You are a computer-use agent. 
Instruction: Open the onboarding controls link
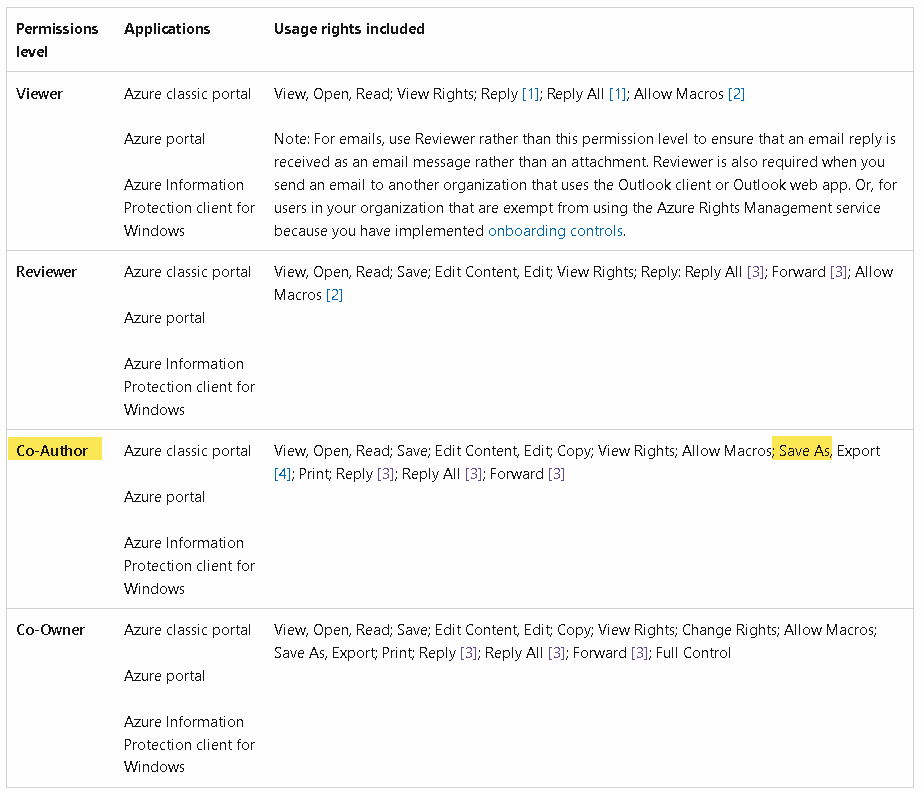point(555,231)
